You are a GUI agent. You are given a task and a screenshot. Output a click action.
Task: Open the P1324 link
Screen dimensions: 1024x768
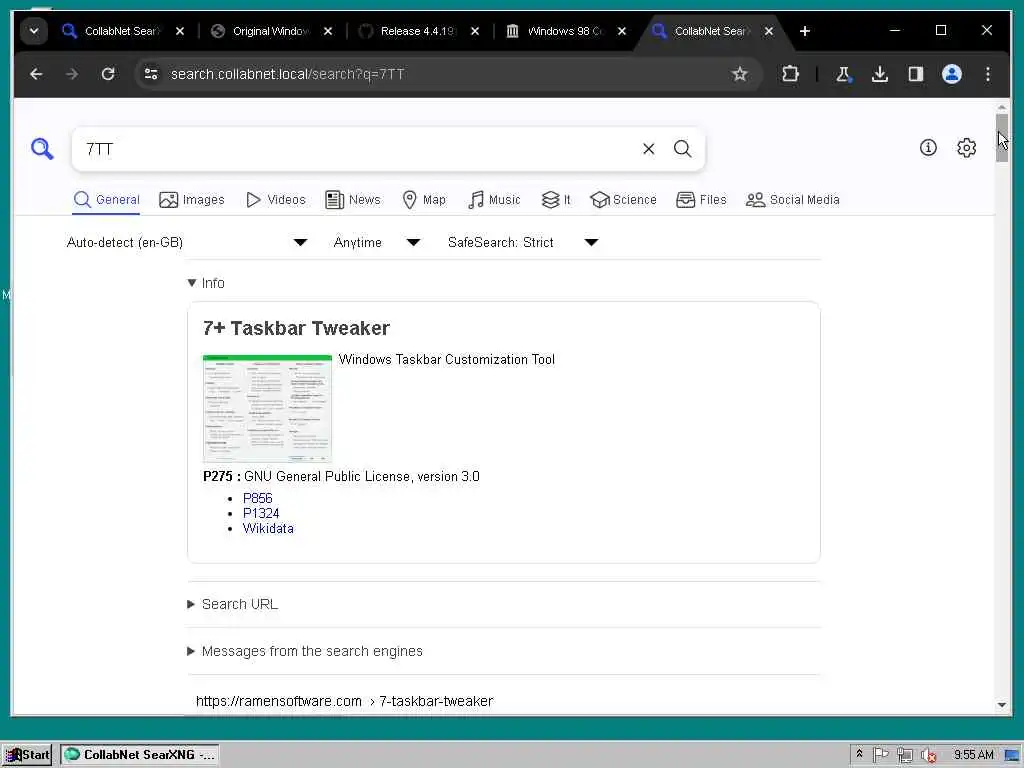[x=261, y=513]
